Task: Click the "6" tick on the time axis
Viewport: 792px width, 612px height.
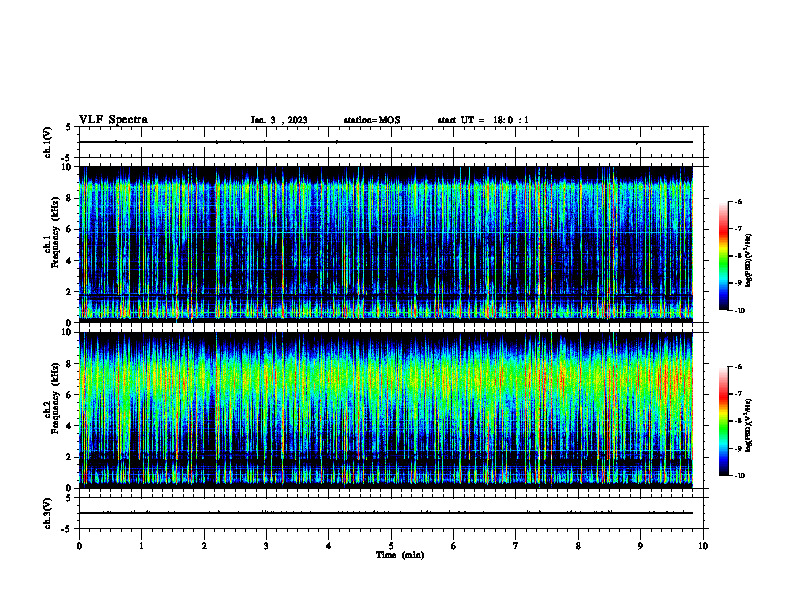Action: click(x=454, y=546)
